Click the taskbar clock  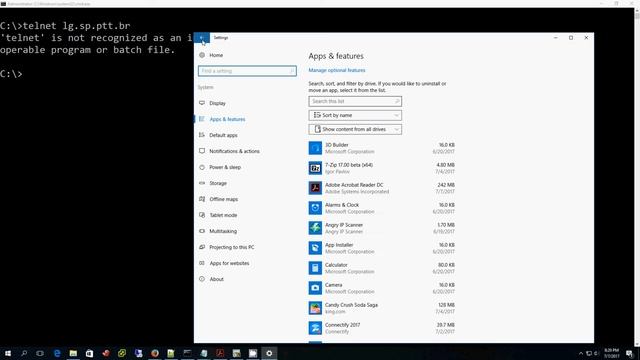(611, 353)
